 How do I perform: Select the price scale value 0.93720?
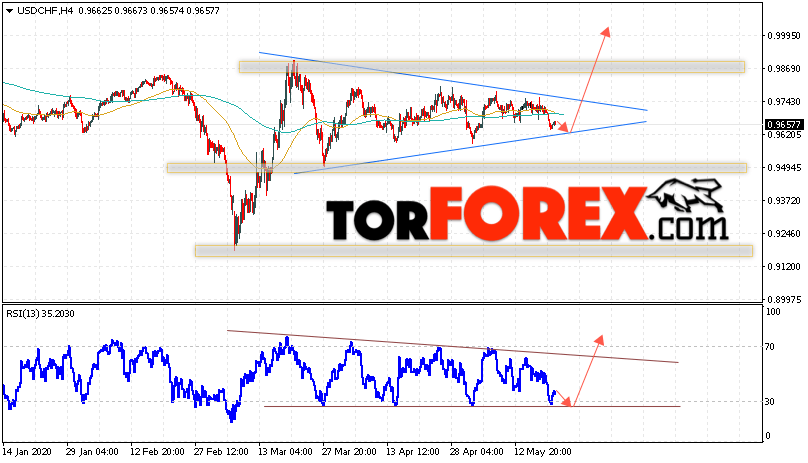(x=784, y=201)
